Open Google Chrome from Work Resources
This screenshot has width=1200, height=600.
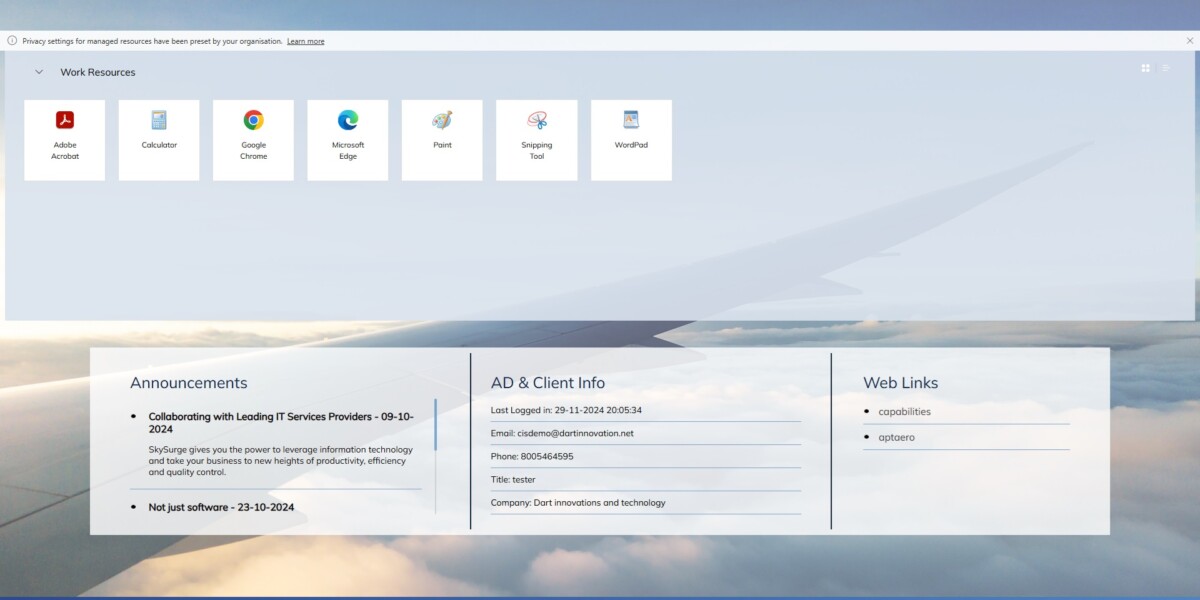[x=253, y=140]
